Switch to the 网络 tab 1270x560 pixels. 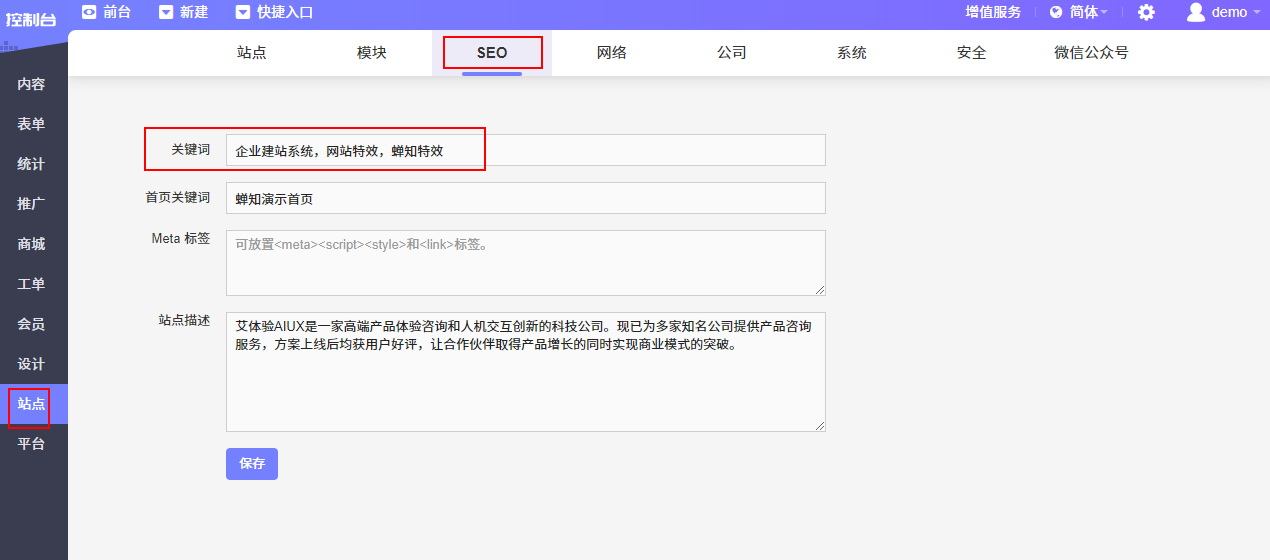coord(612,53)
